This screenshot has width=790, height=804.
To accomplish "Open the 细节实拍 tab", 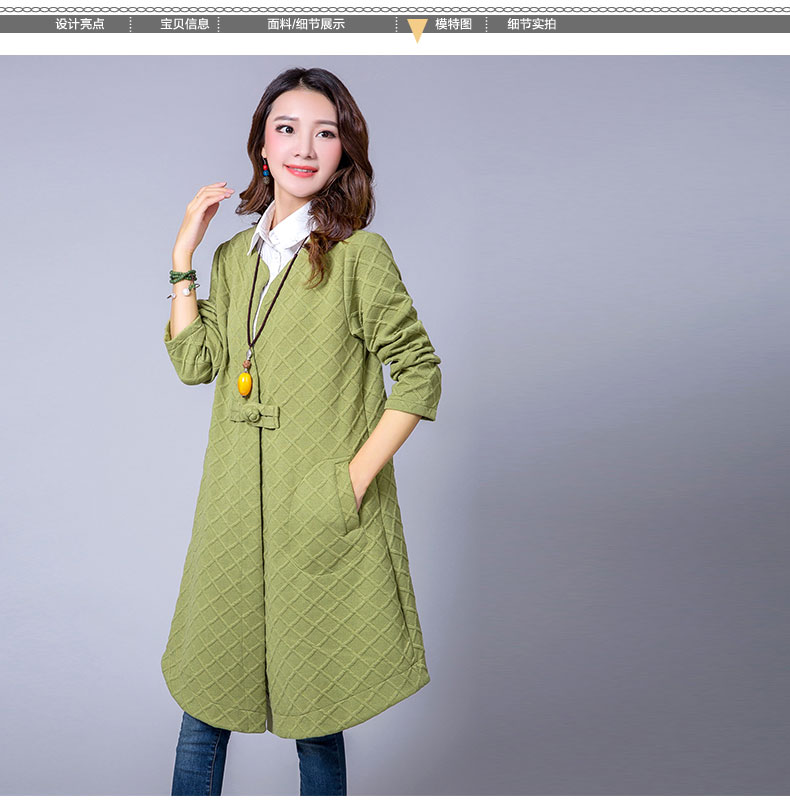I will (x=532, y=24).
